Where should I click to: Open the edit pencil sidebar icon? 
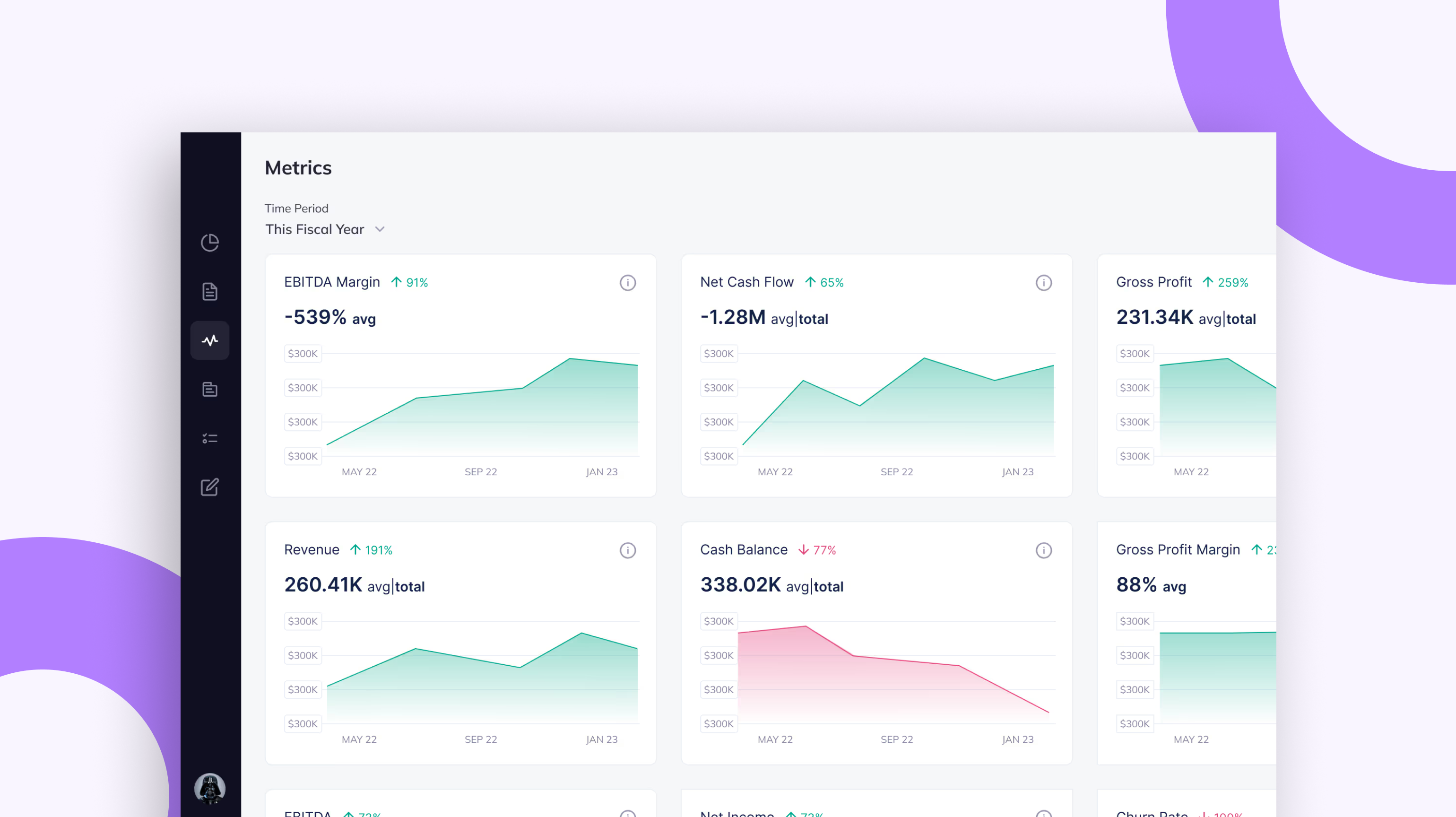pyautogui.click(x=210, y=487)
